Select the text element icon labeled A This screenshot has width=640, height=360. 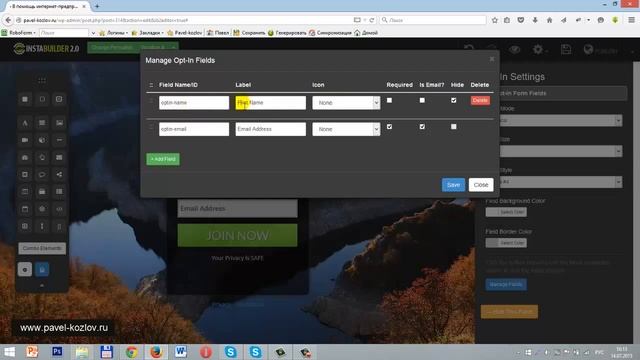[x=25, y=123]
